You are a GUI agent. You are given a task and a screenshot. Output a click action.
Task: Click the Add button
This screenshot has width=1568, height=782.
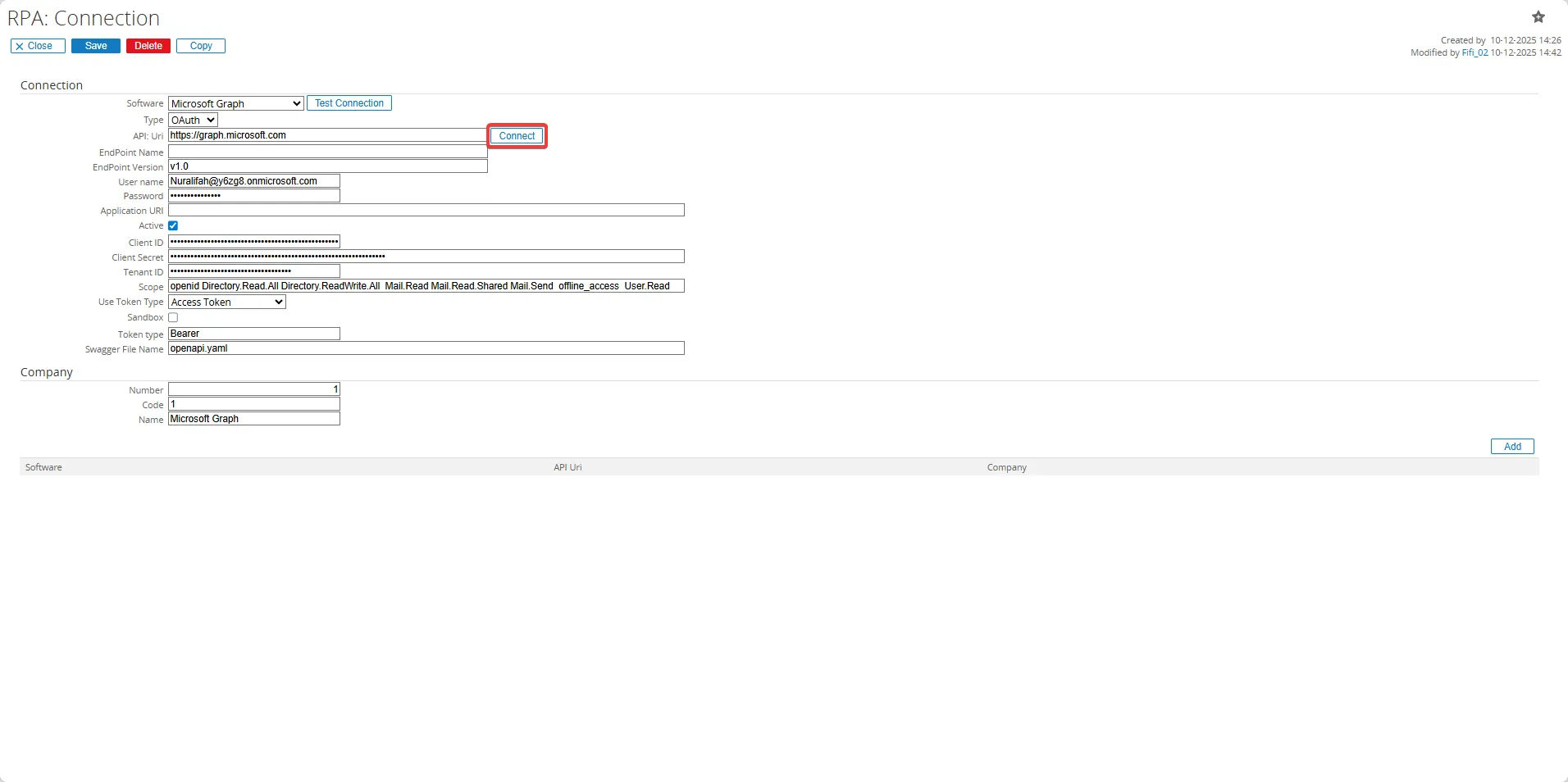coord(1511,447)
